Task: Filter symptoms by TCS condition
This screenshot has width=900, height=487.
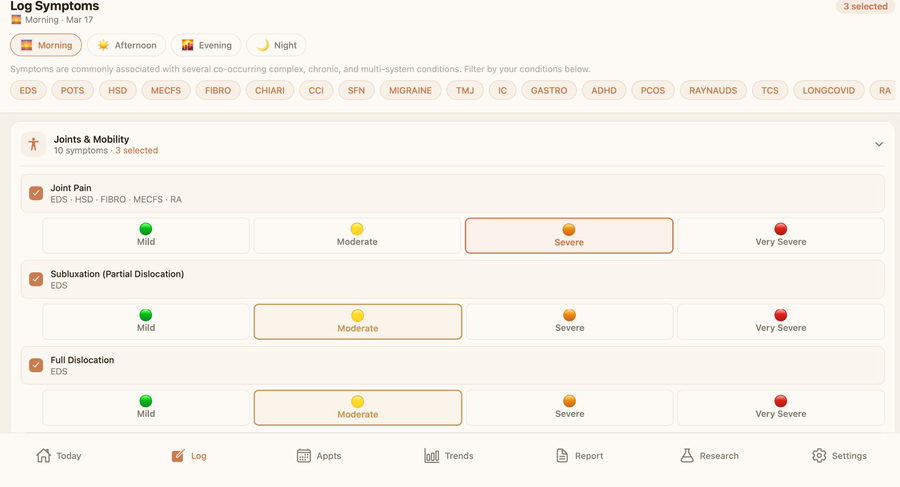Action: [770, 90]
